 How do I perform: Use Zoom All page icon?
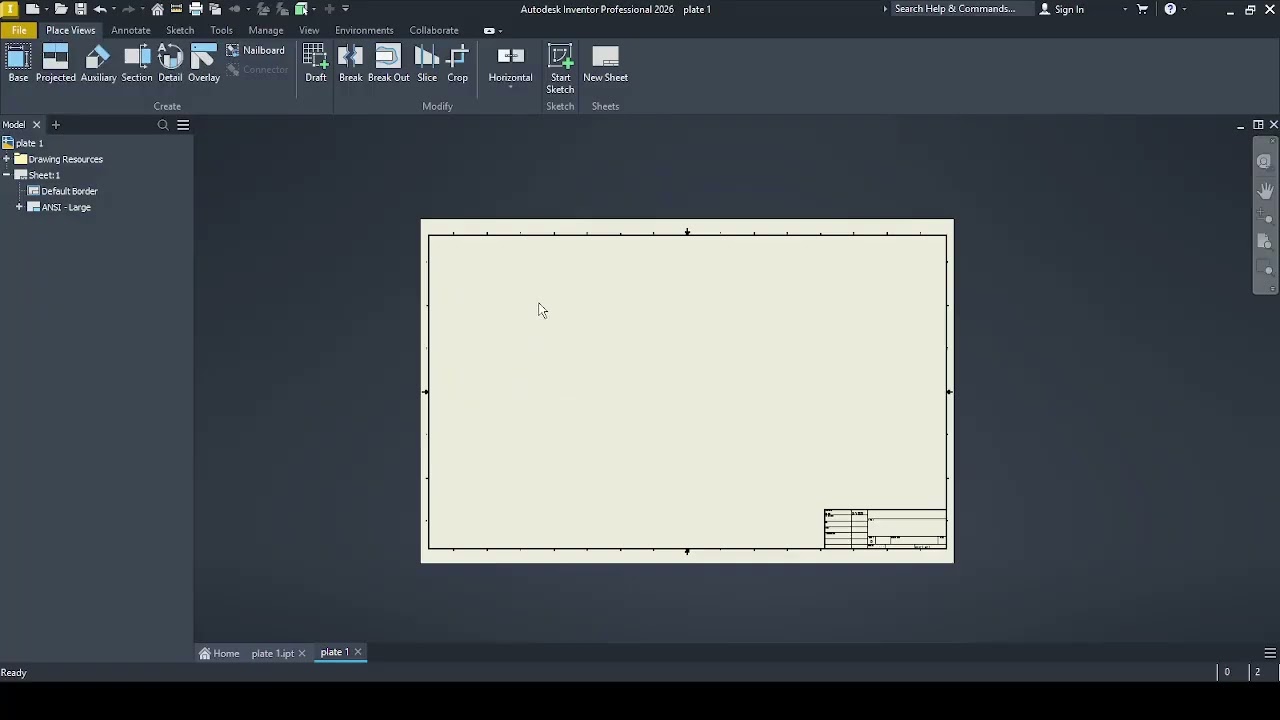(x=1266, y=242)
